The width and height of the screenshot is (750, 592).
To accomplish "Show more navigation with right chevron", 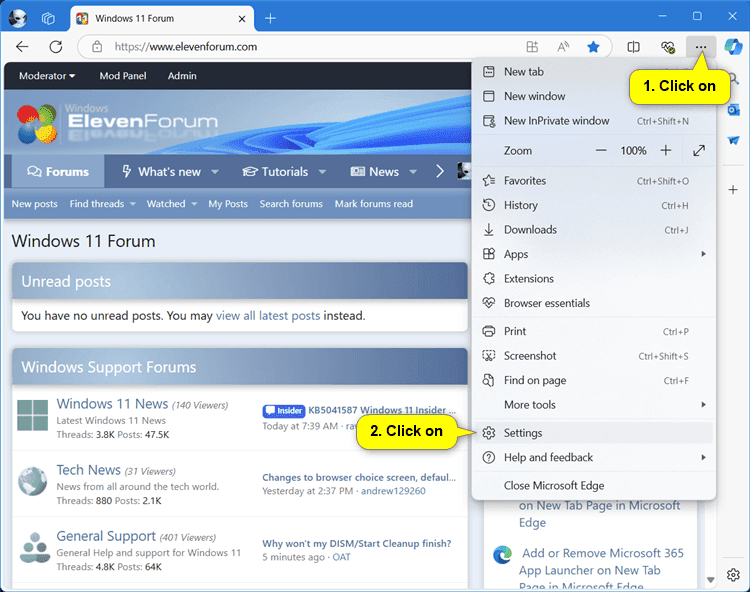I will tap(440, 171).
